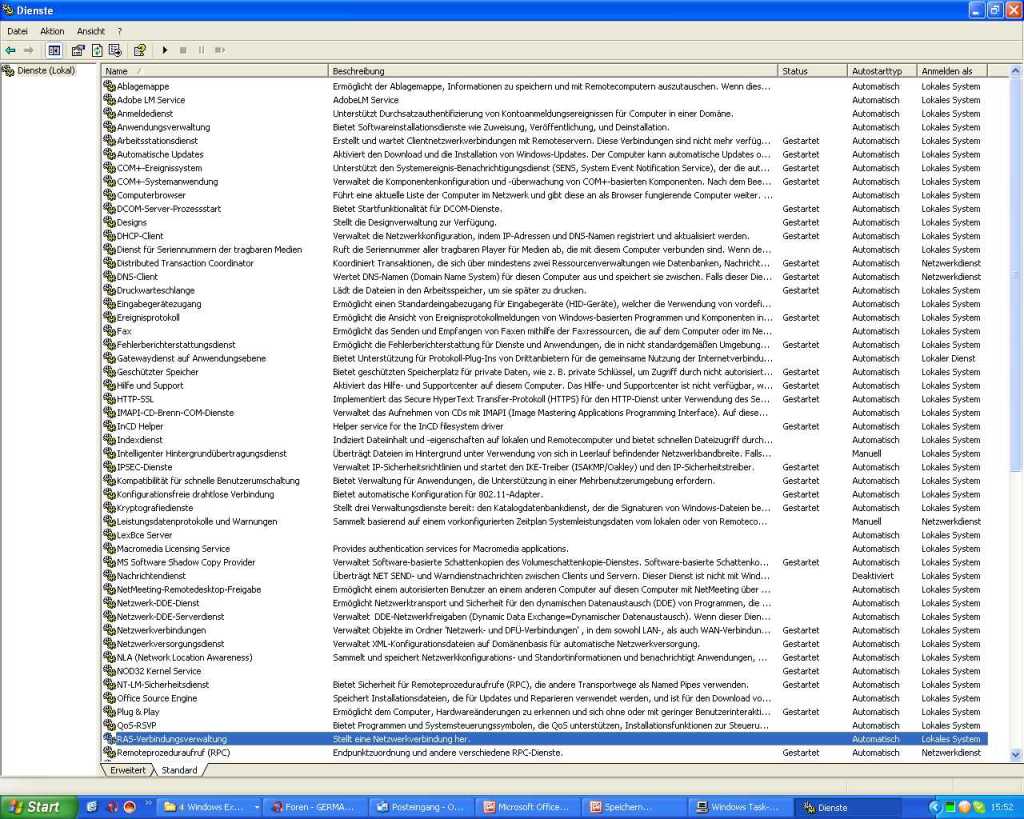Viewport: 1024px width, 819px height.
Task: Click the Start service play icon
Action: click(165, 50)
